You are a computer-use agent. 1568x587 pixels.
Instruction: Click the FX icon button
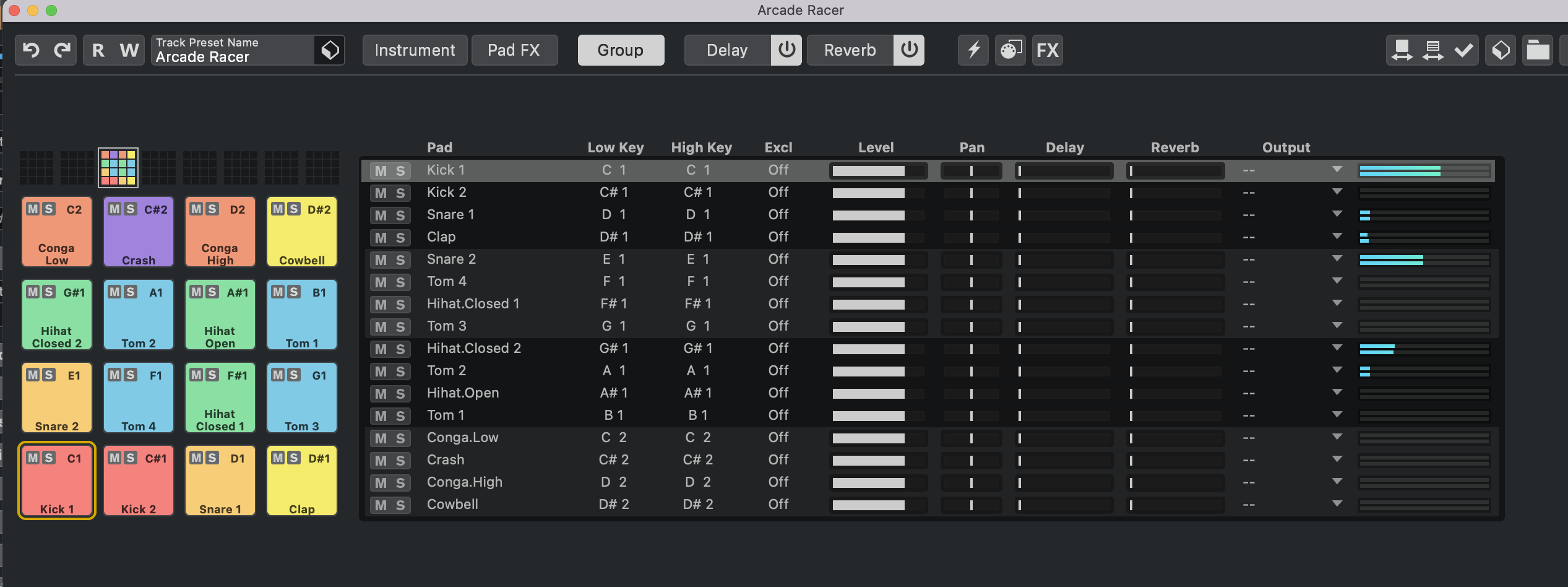coord(1047,50)
